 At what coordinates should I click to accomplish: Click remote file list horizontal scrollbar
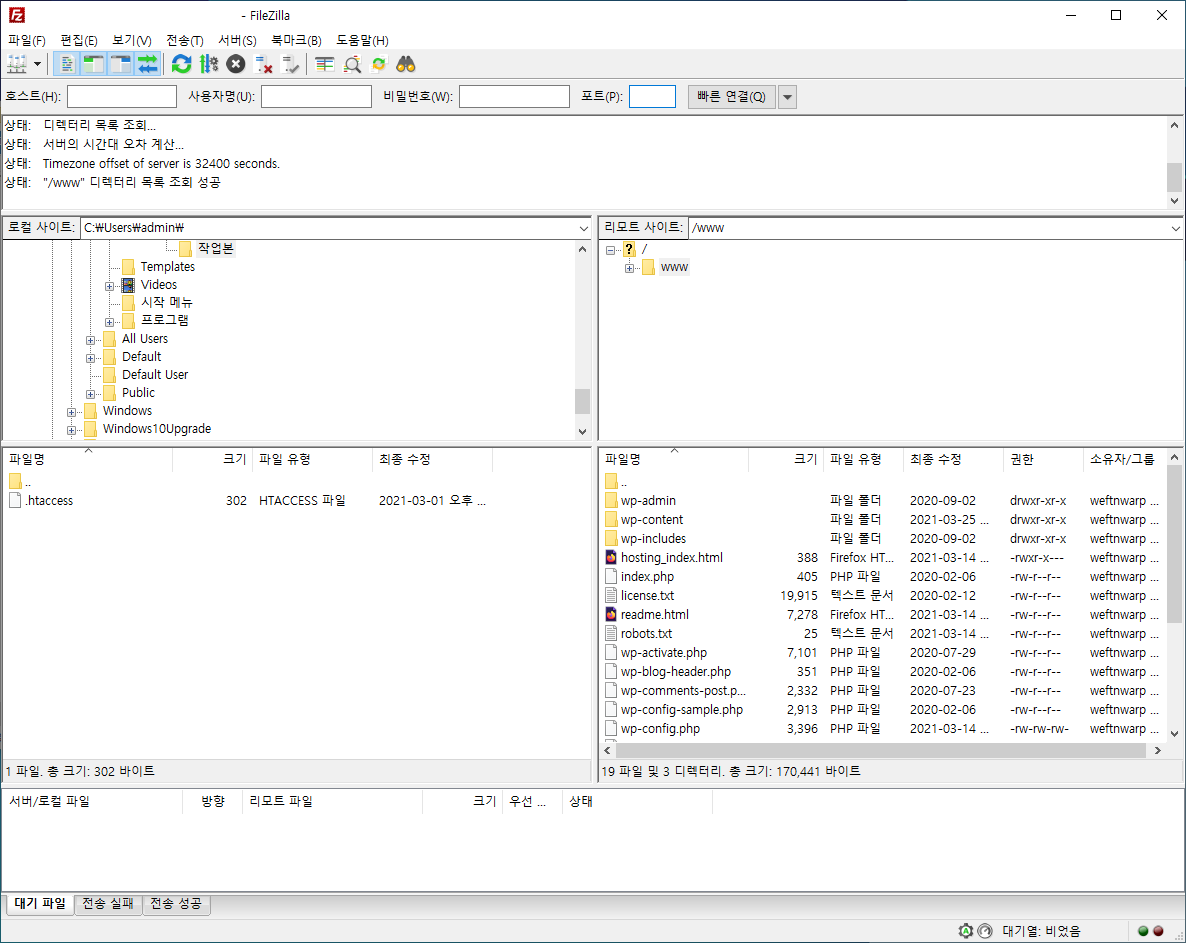pyautogui.click(x=882, y=750)
